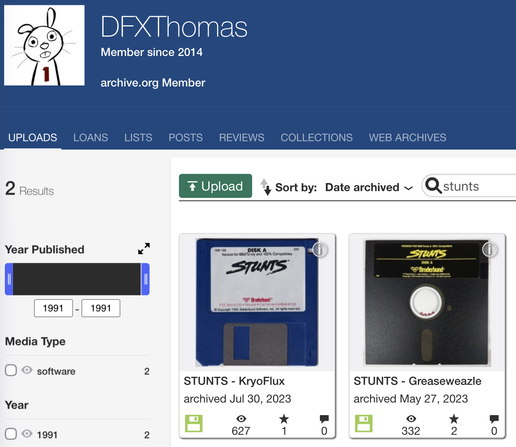This screenshot has height=447, width=516.
Task: Click reviews bubble on KryoFlux card
Action: coord(324,419)
